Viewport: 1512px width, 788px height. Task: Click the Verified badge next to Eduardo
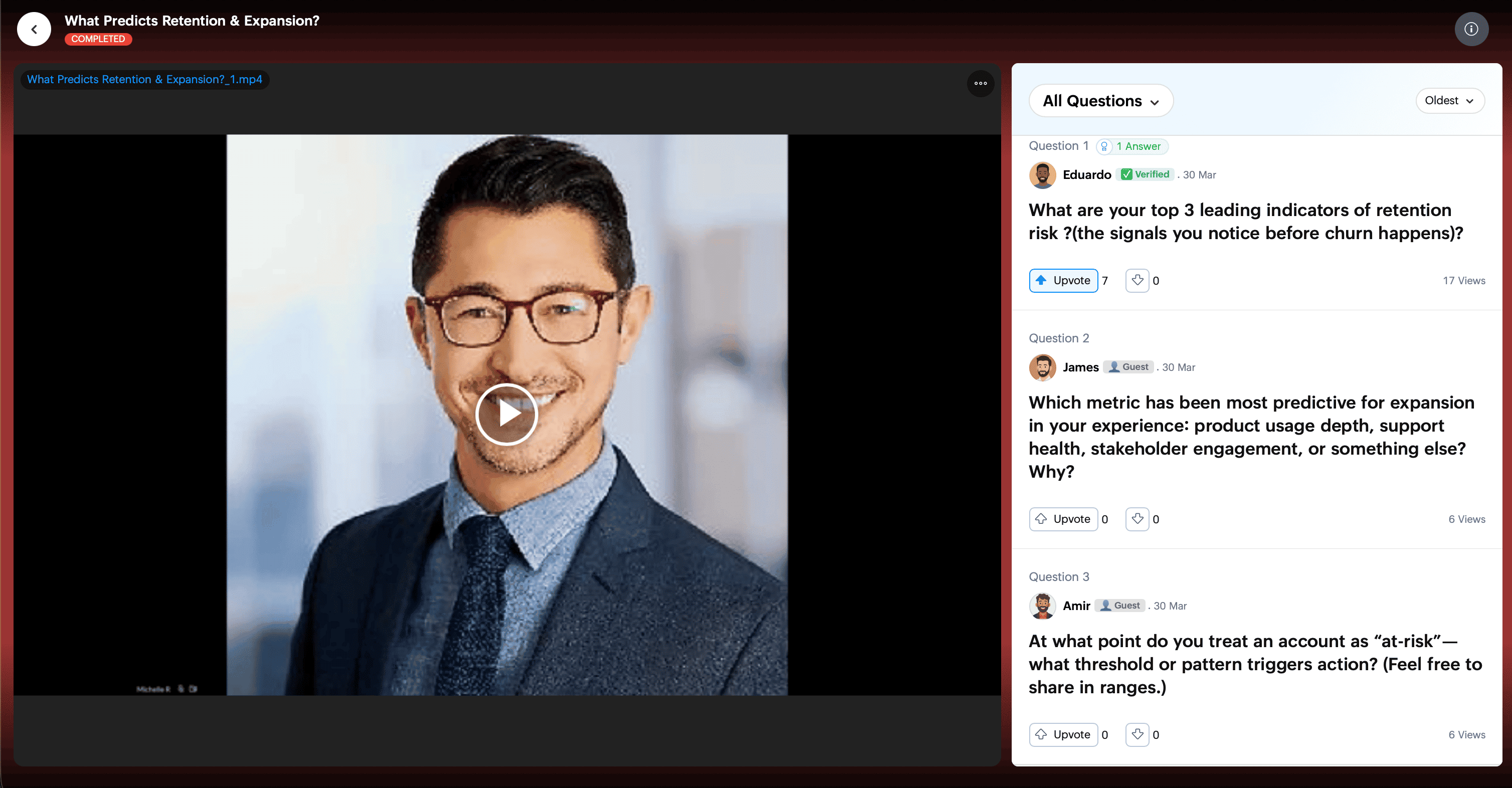[x=1145, y=174]
